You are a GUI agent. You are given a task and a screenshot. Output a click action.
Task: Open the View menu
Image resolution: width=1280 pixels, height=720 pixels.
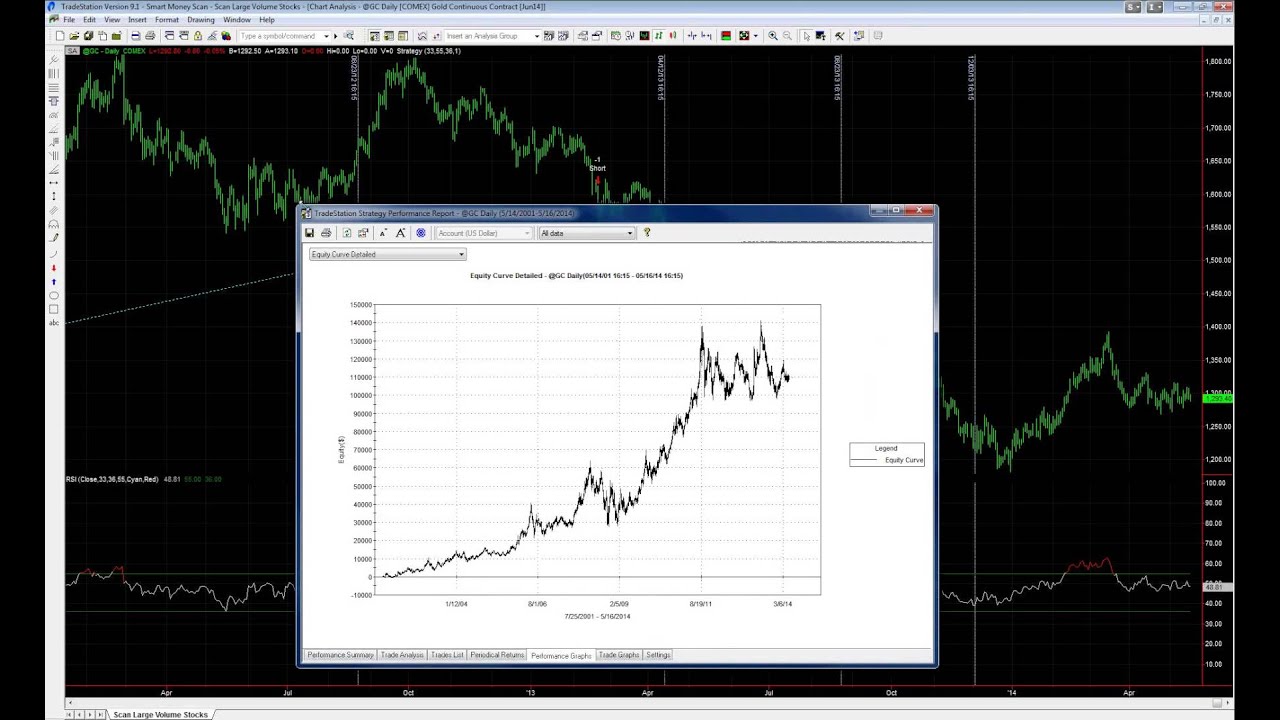point(112,20)
